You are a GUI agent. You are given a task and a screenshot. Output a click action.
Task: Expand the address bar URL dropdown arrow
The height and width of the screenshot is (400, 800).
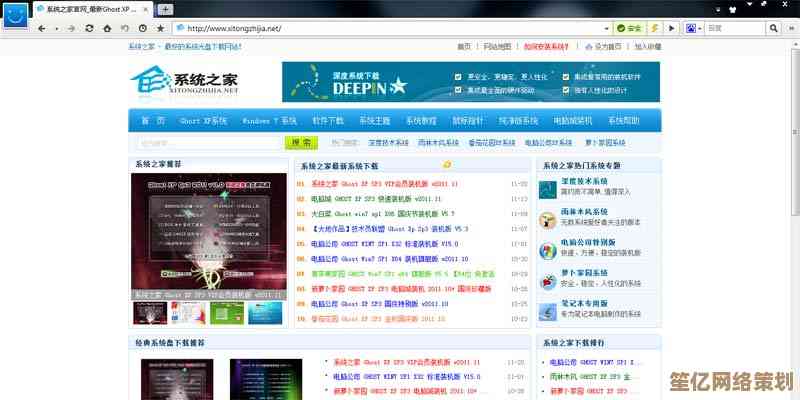tap(606, 29)
